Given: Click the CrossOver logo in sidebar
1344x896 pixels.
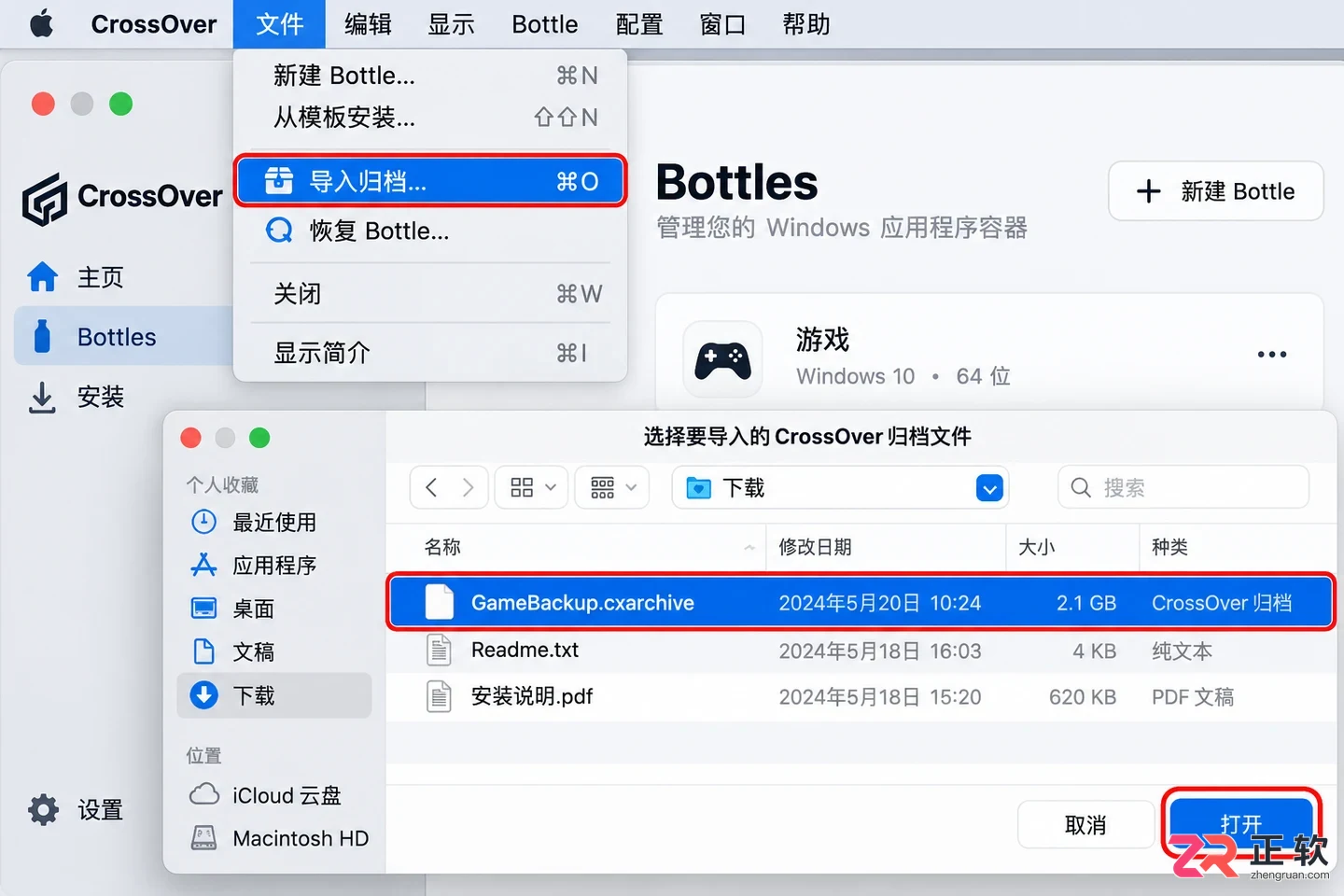Looking at the screenshot, I should pyautogui.click(x=45, y=199).
